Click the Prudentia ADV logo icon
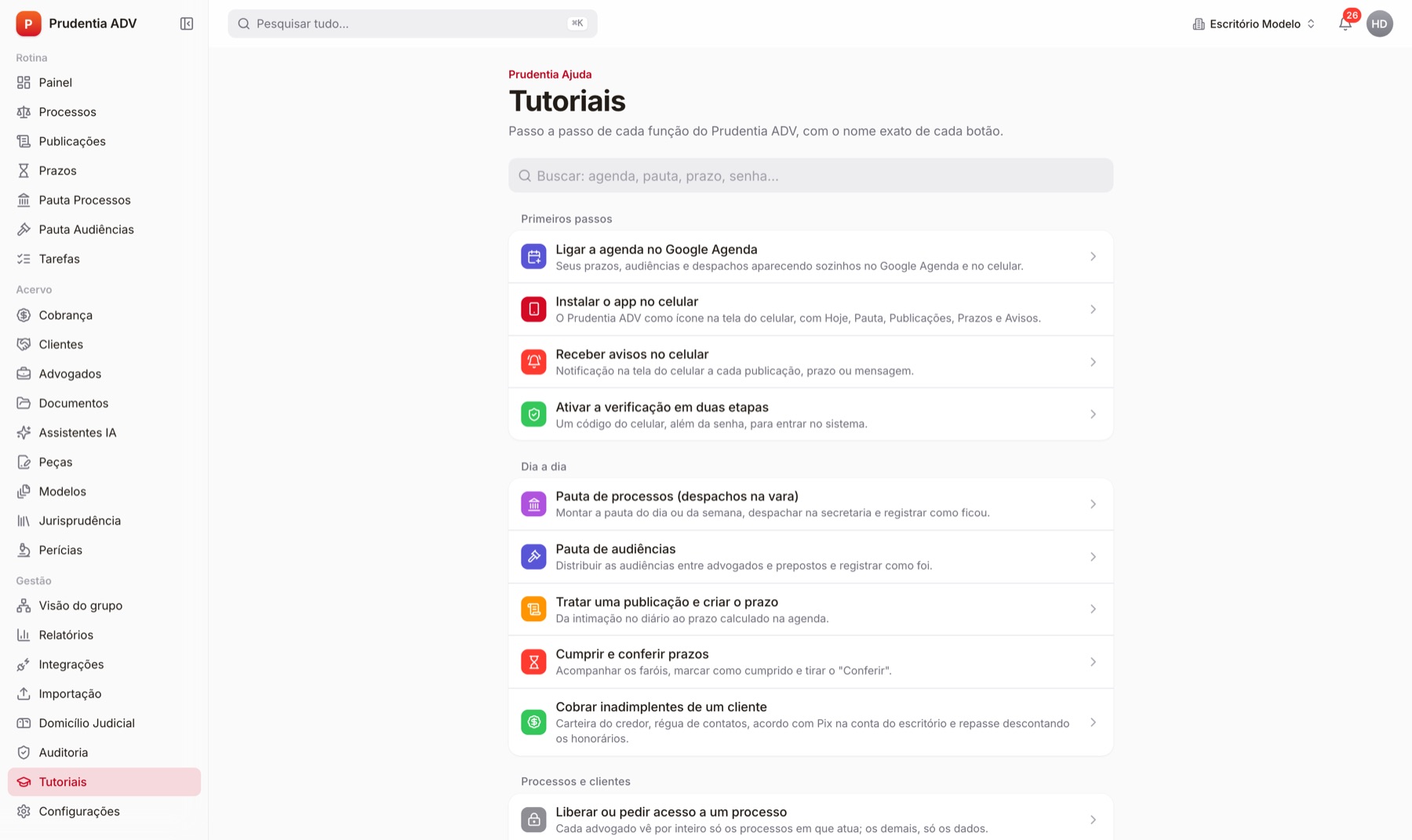 tap(28, 24)
